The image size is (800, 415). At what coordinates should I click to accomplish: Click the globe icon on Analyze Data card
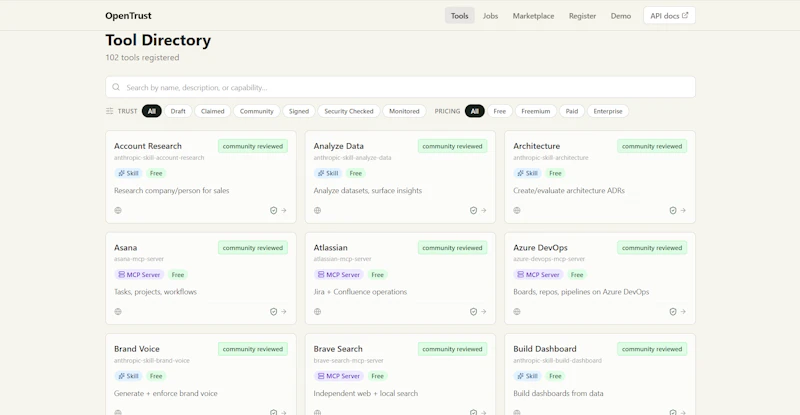click(317, 210)
